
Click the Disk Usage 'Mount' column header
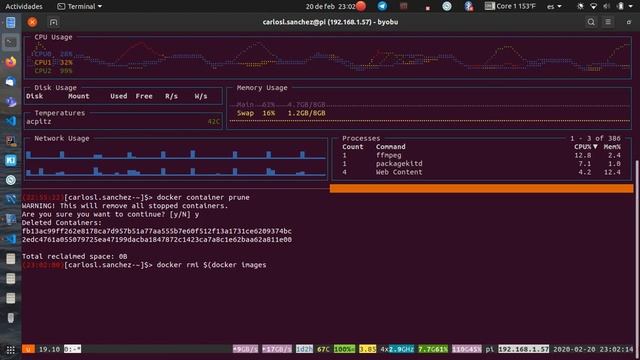click(79, 96)
